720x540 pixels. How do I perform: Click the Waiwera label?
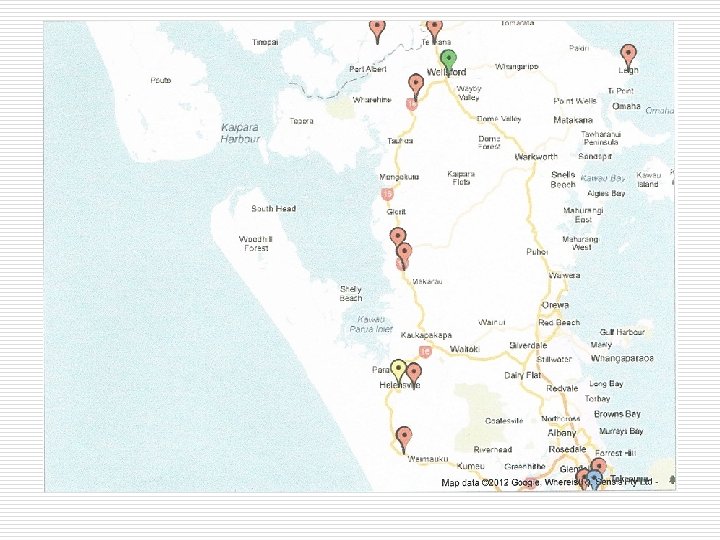565,276
